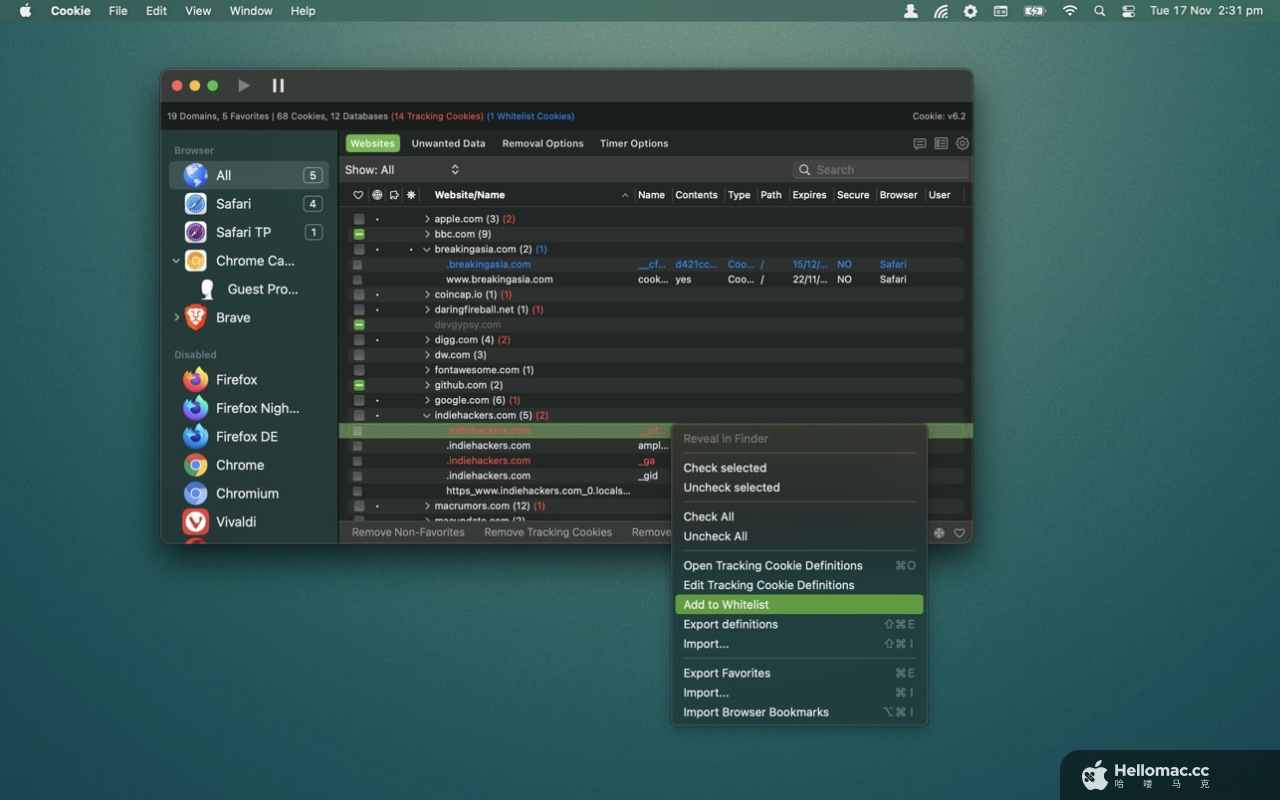Image resolution: width=1280 pixels, height=800 pixels.
Task: Switch to Timer Options tab
Action: [634, 144]
